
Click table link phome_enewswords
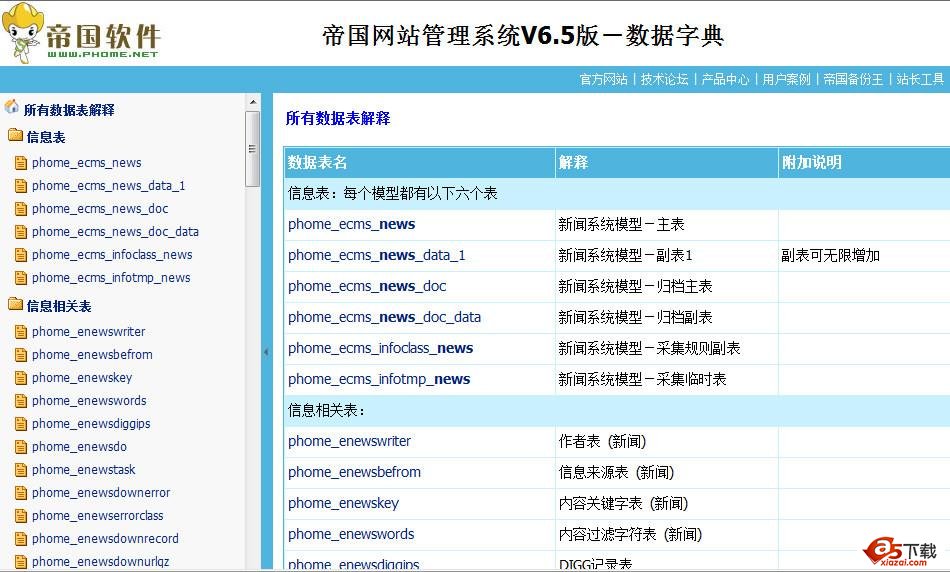coord(351,534)
